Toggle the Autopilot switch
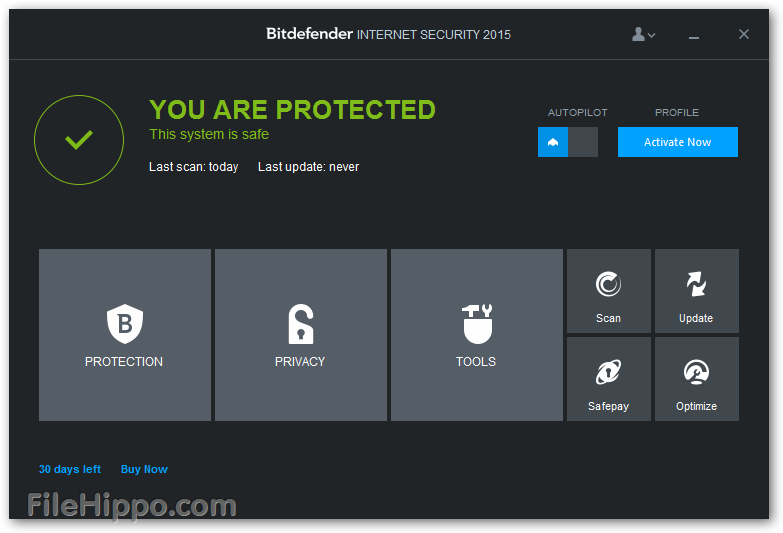Viewport: 783px width, 533px height. (567, 142)
